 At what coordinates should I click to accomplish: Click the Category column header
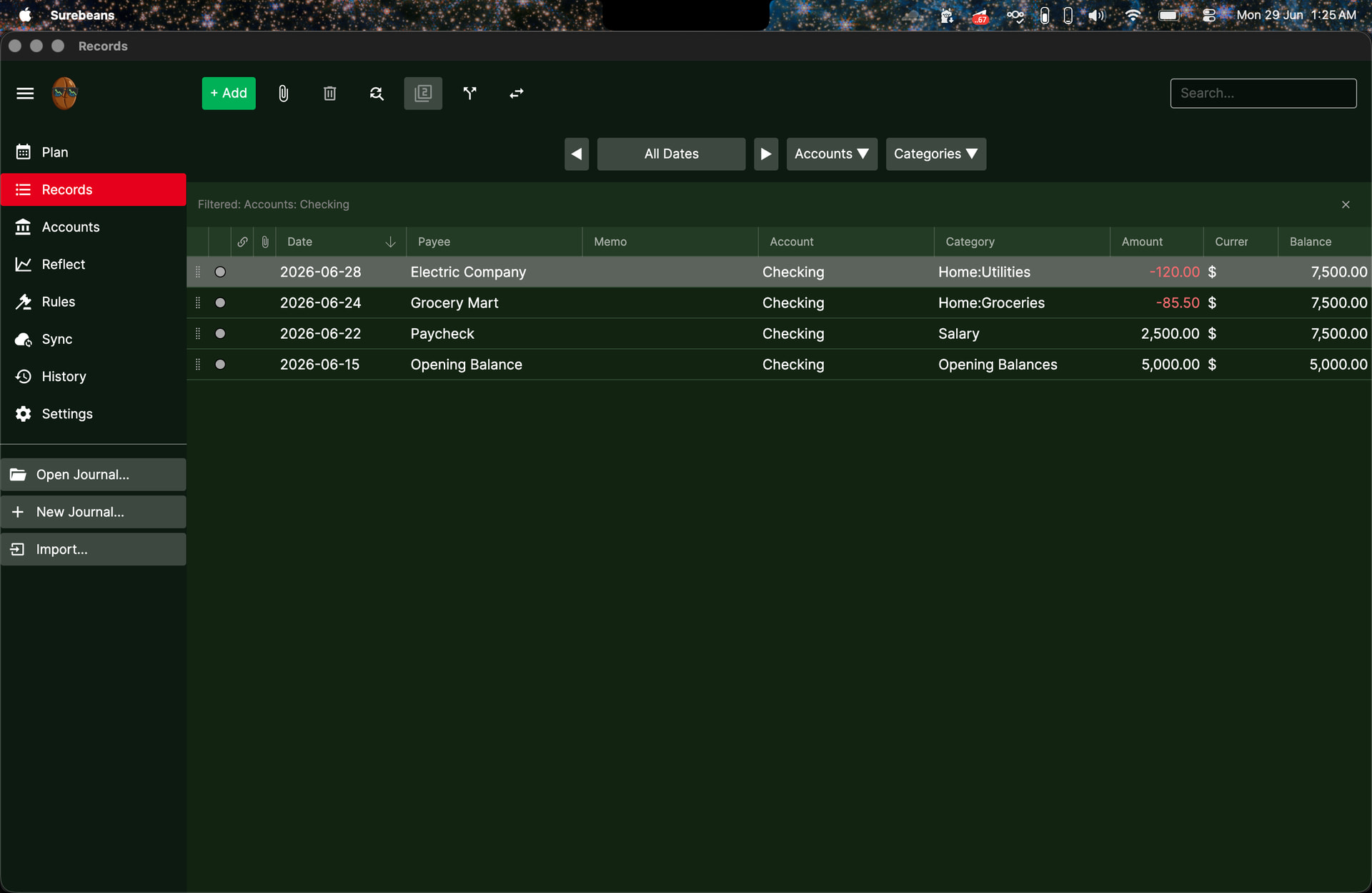tap(1022, 242)
